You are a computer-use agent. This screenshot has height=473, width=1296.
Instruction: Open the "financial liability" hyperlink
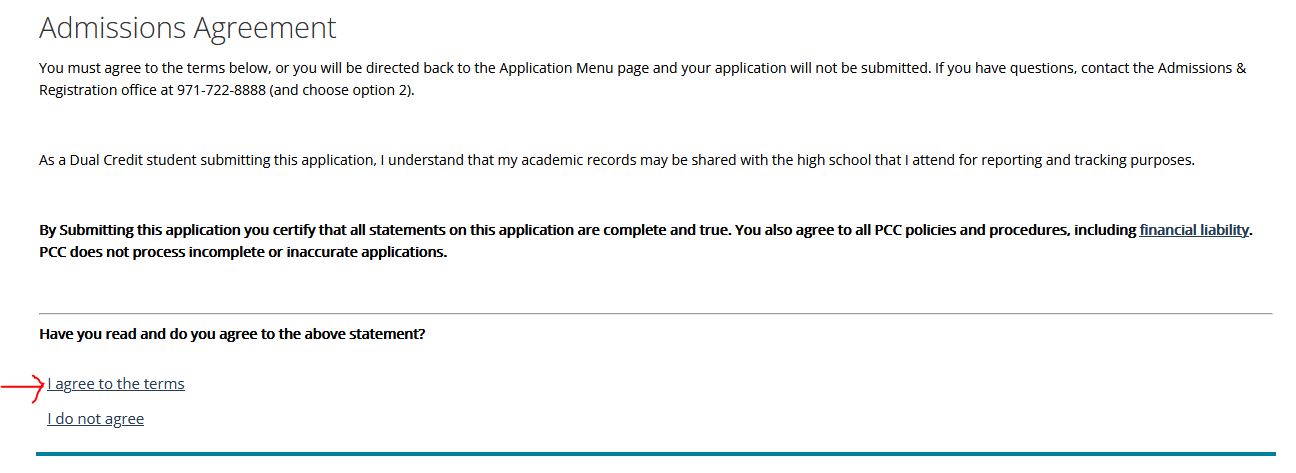(1194, 230)
